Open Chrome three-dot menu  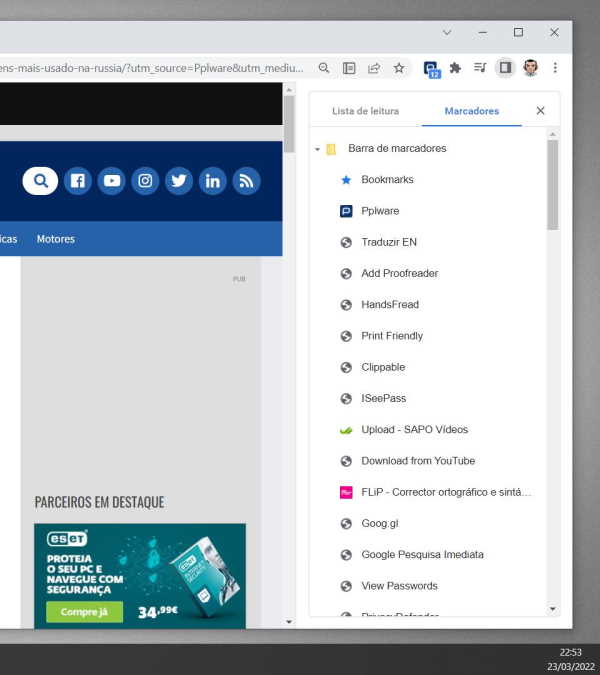[555, 68]
